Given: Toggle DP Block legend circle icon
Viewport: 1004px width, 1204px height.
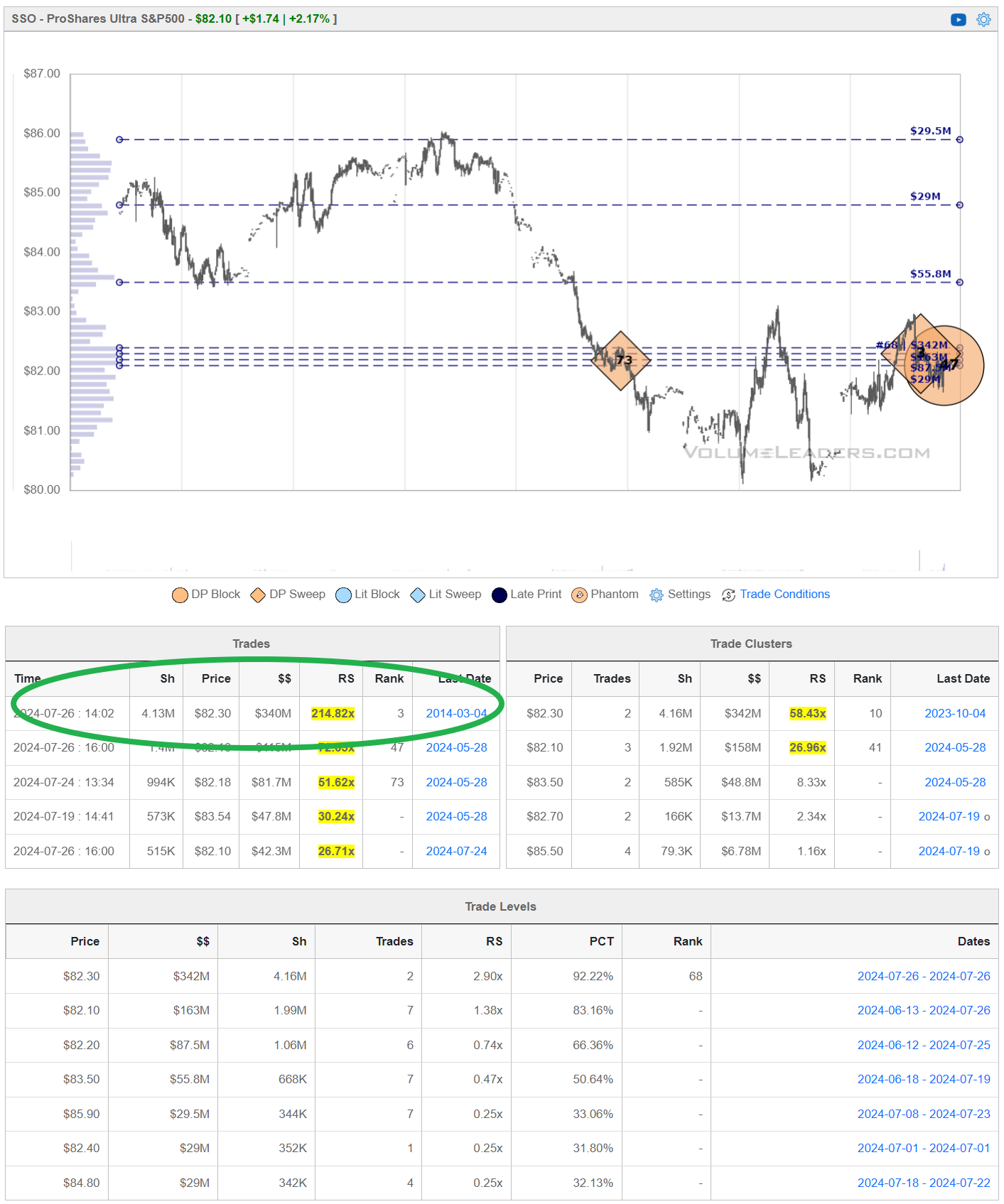Looking at the screenshot, I should 180,595.
